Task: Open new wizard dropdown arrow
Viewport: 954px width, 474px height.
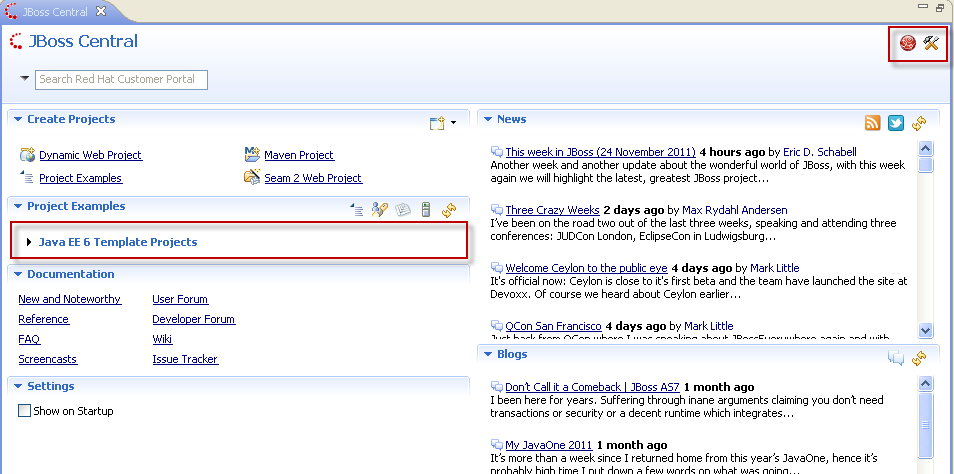Action: 454,124
